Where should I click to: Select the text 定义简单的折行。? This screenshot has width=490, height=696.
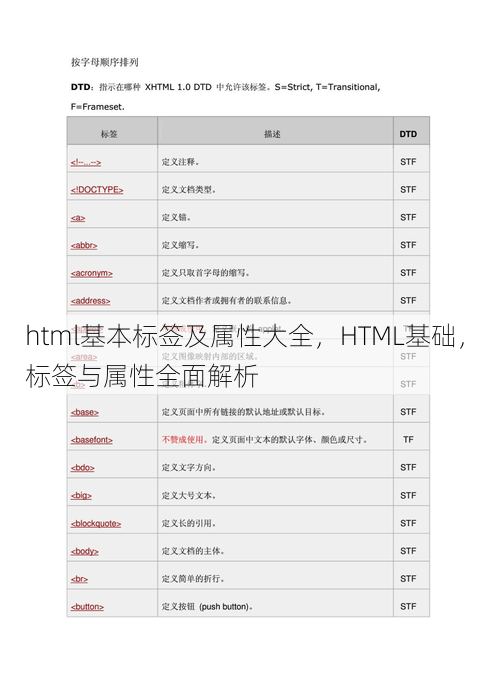[x=193, y=579]
